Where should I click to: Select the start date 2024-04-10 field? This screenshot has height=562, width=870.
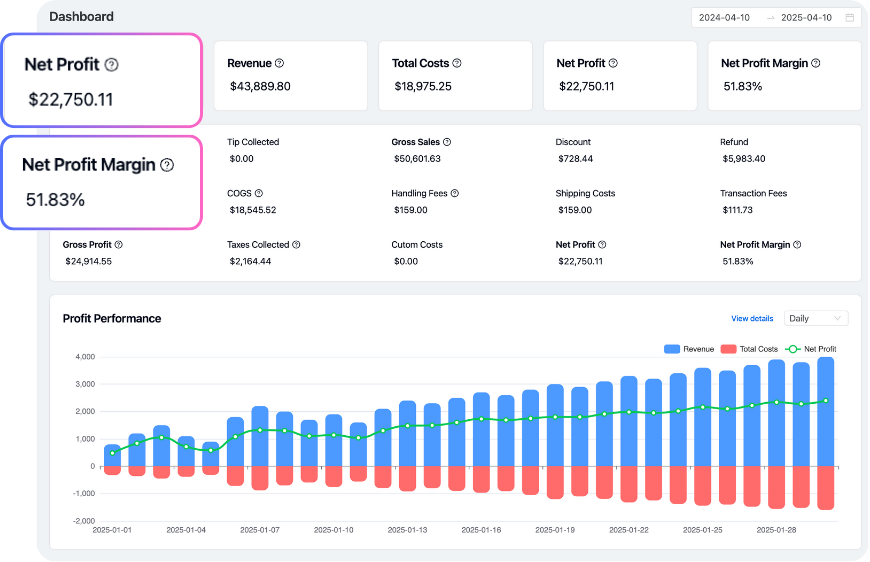pos(724,18)
